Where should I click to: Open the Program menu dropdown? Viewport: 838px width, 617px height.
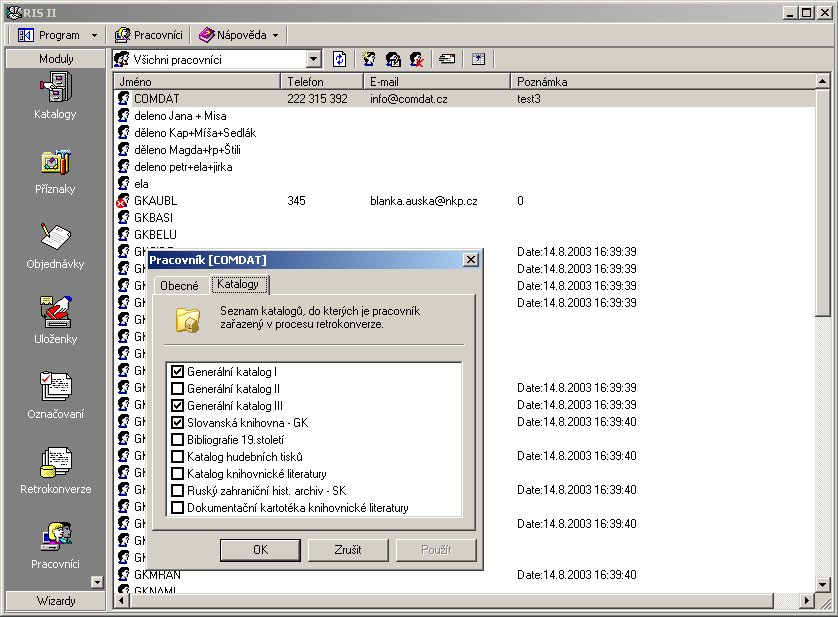(x=58, y=35)
